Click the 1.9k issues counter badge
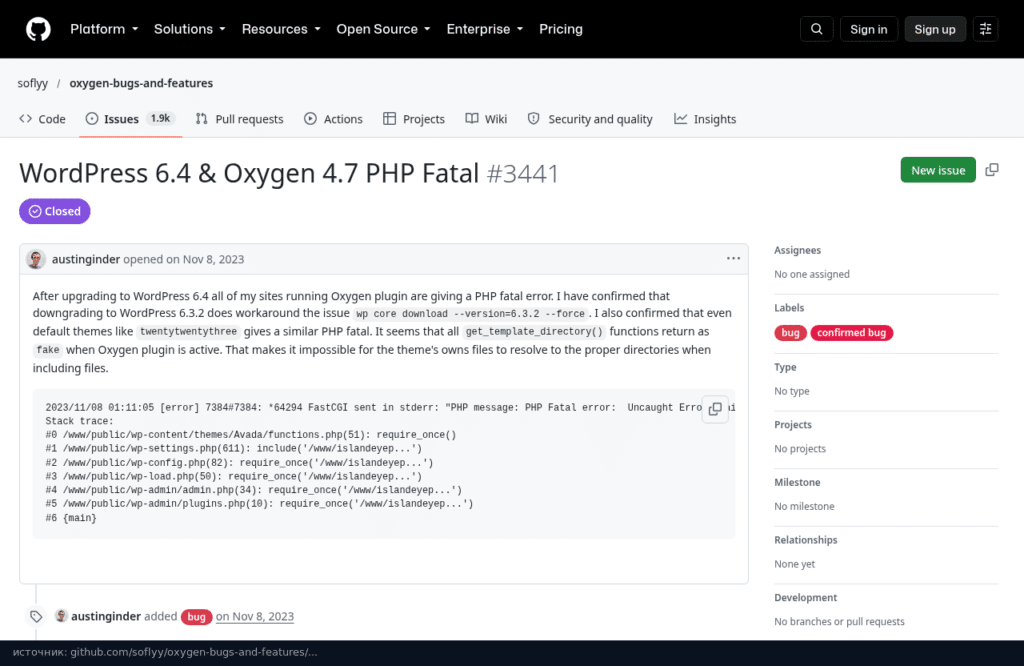 pyautogui.click(x=160, y=118)
